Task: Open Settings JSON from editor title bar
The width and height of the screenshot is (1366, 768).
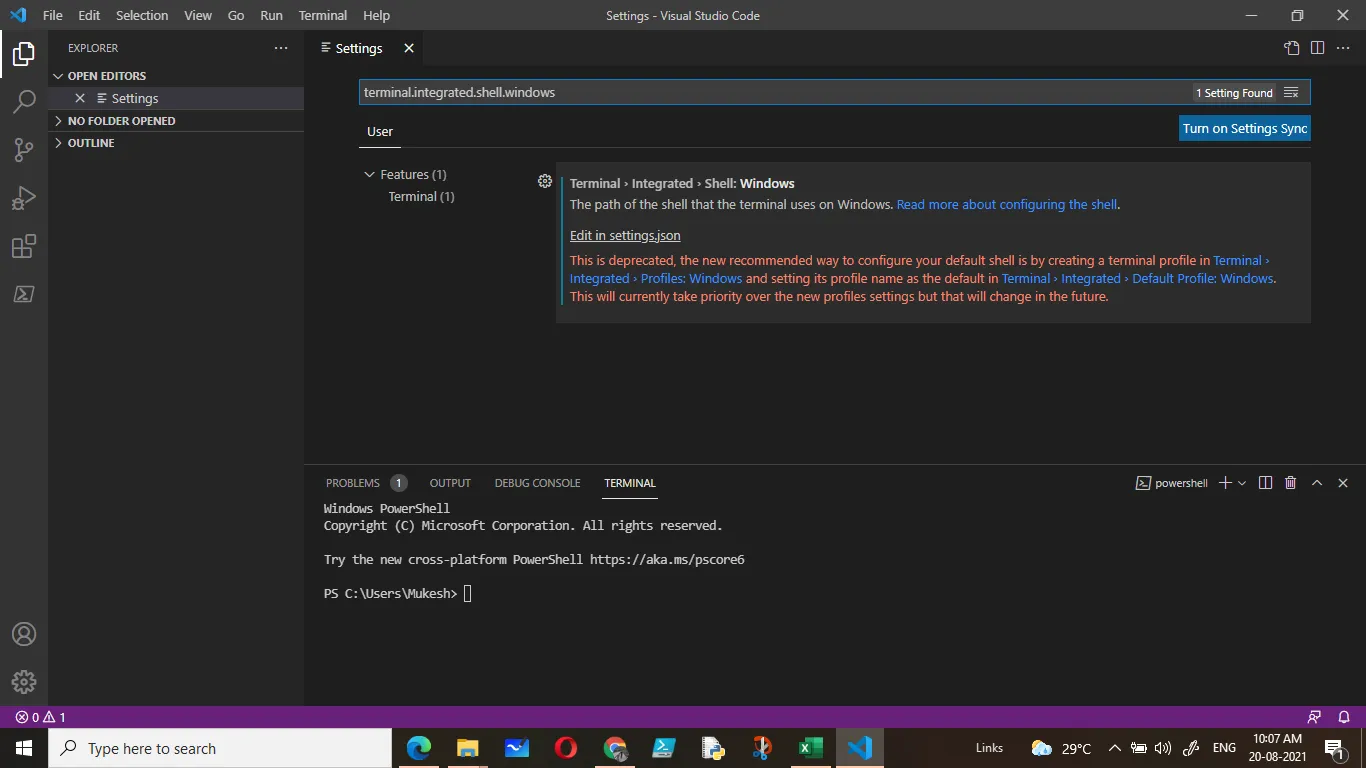Action: click(1292, 48)
